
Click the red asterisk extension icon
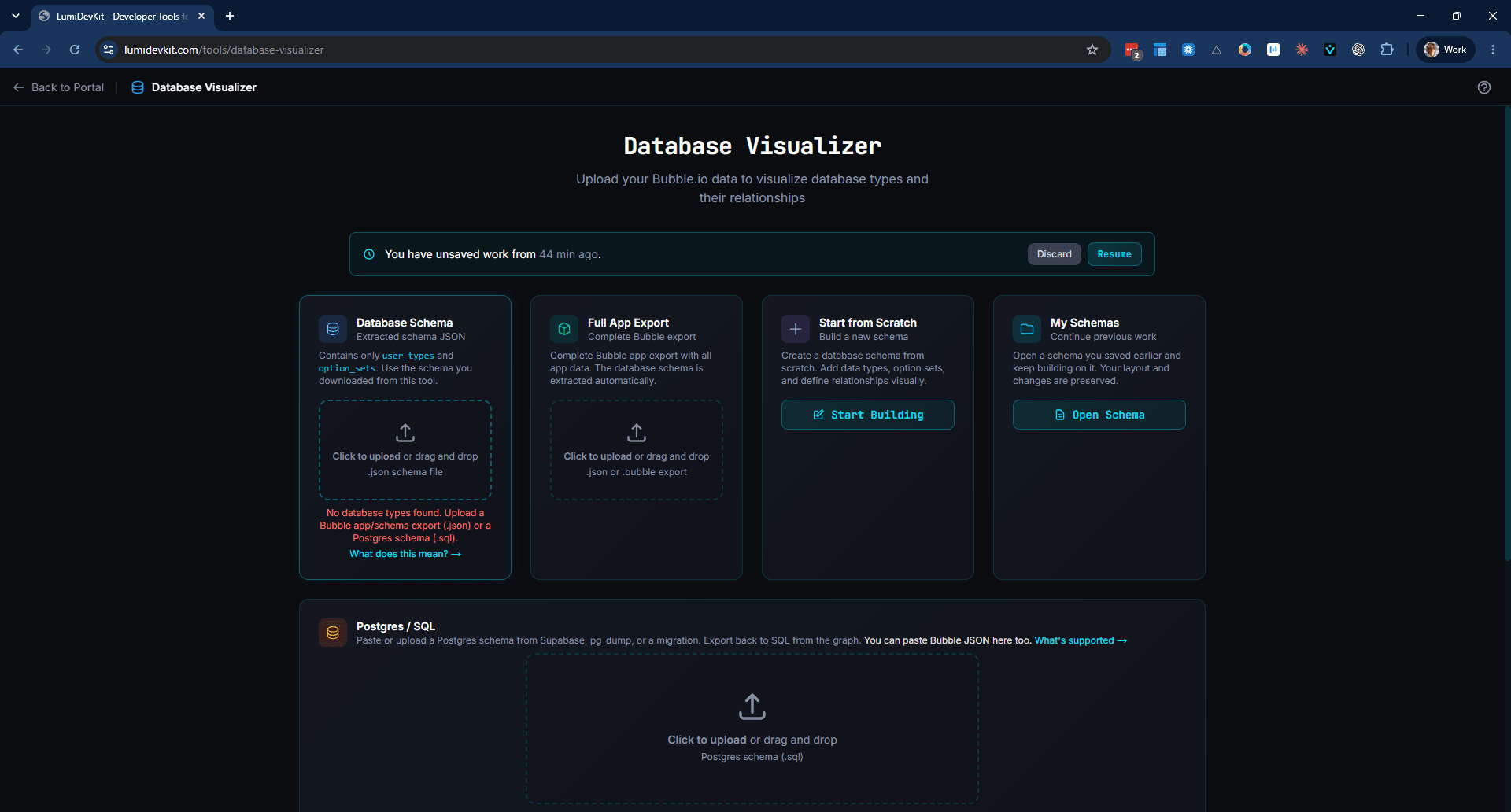coord(1302,50)
